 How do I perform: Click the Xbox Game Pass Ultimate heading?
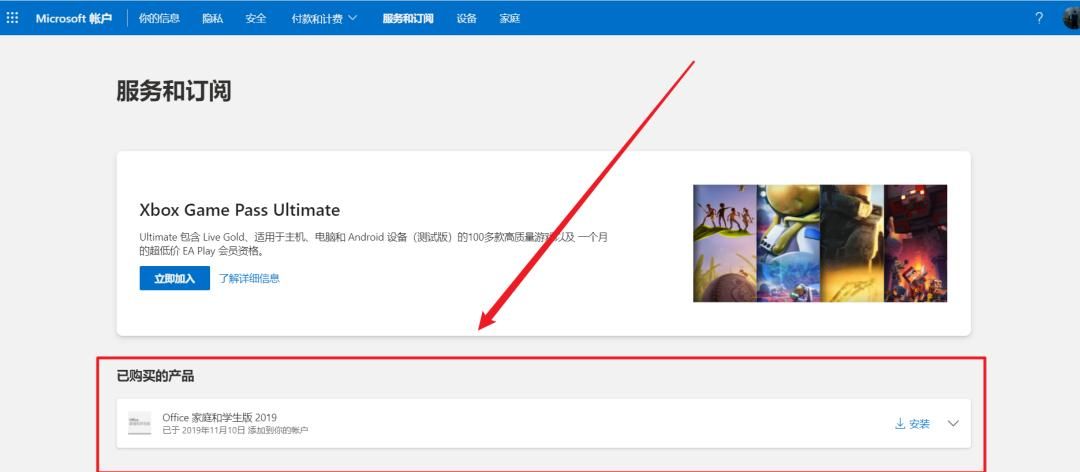click(x=240, y=209)
